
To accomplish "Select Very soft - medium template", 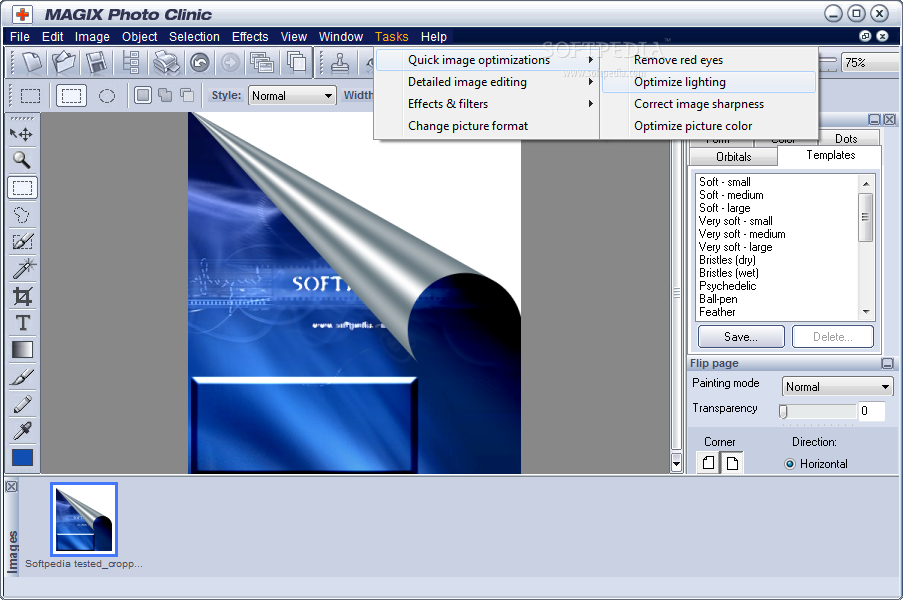I will click(742, 234).
